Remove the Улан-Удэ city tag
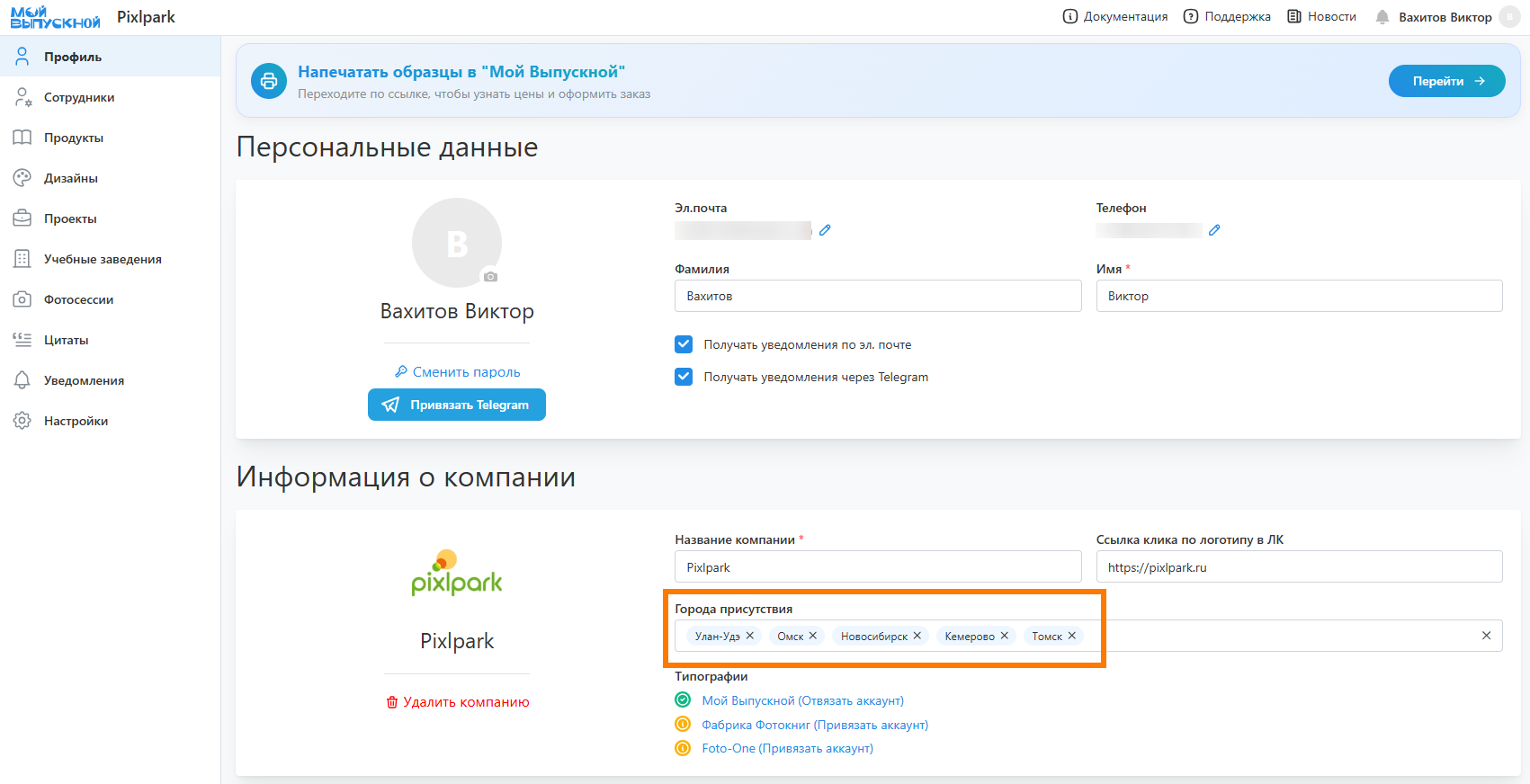Viewport: 1530px width, 784px height. (x=750, y=636)
